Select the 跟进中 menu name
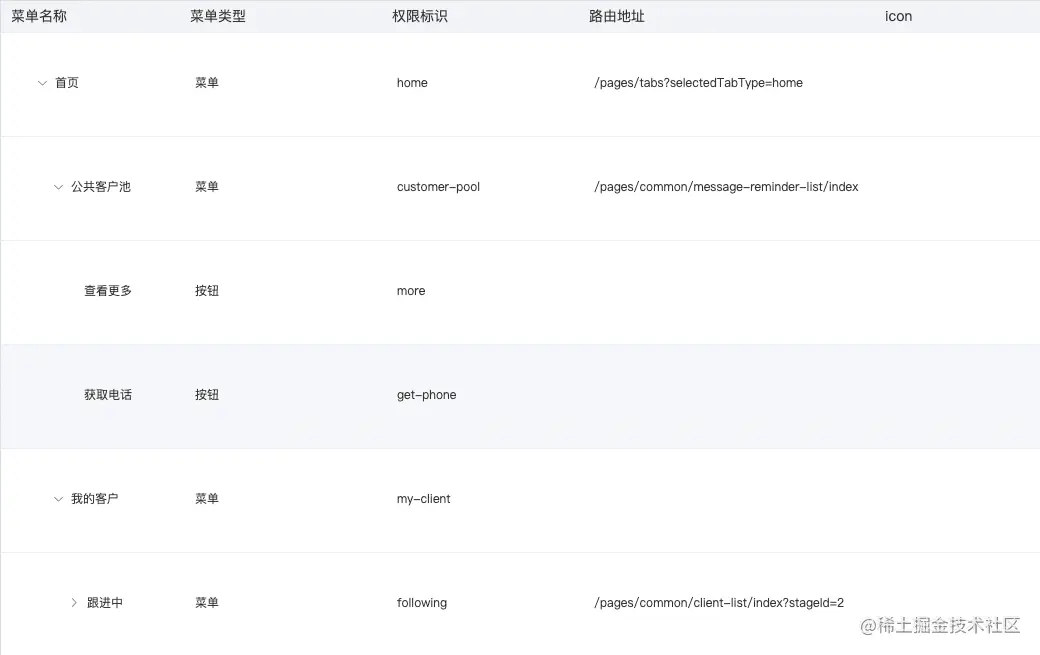Image resolution: width=1040 pixels, height=655 pixels. coord(105,603)
